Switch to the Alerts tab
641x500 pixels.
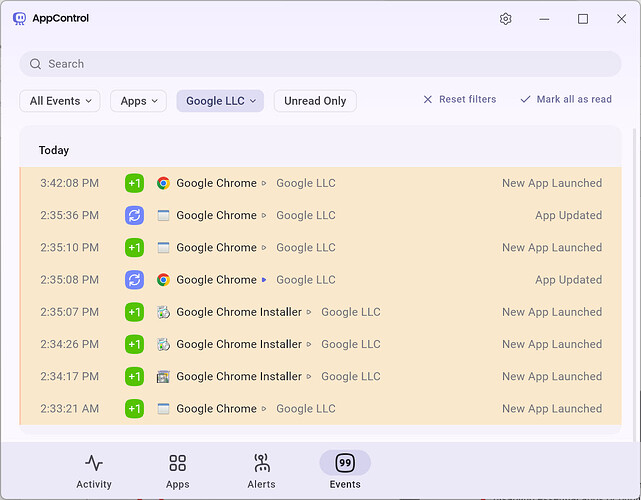tap(262, 472)
